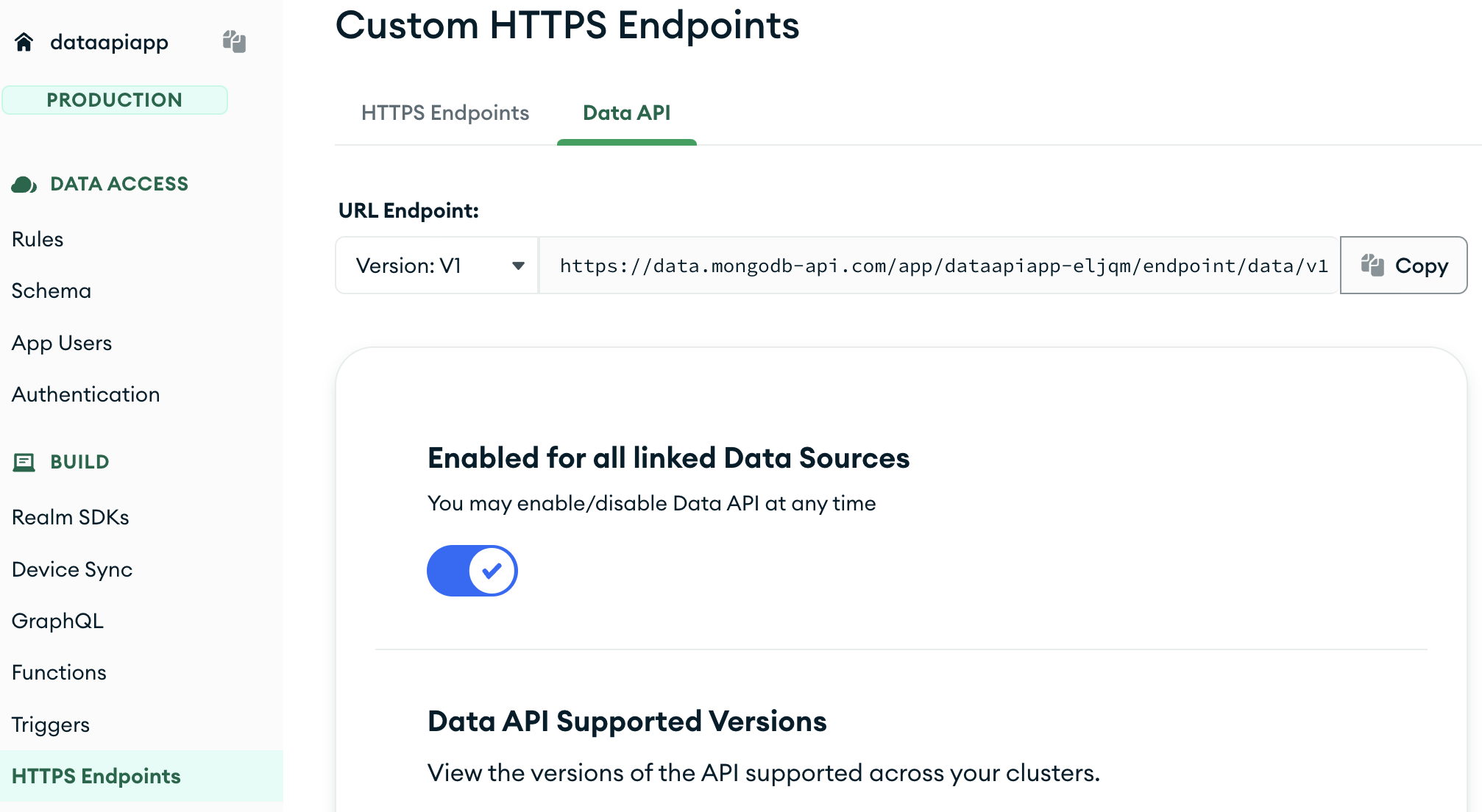
Task: Click the Copy button clipboard icon
Action: tap(1372, 265)
